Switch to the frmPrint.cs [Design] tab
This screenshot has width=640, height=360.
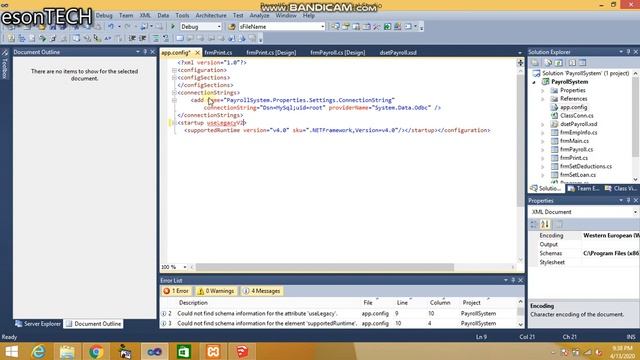tap(271, 53)
